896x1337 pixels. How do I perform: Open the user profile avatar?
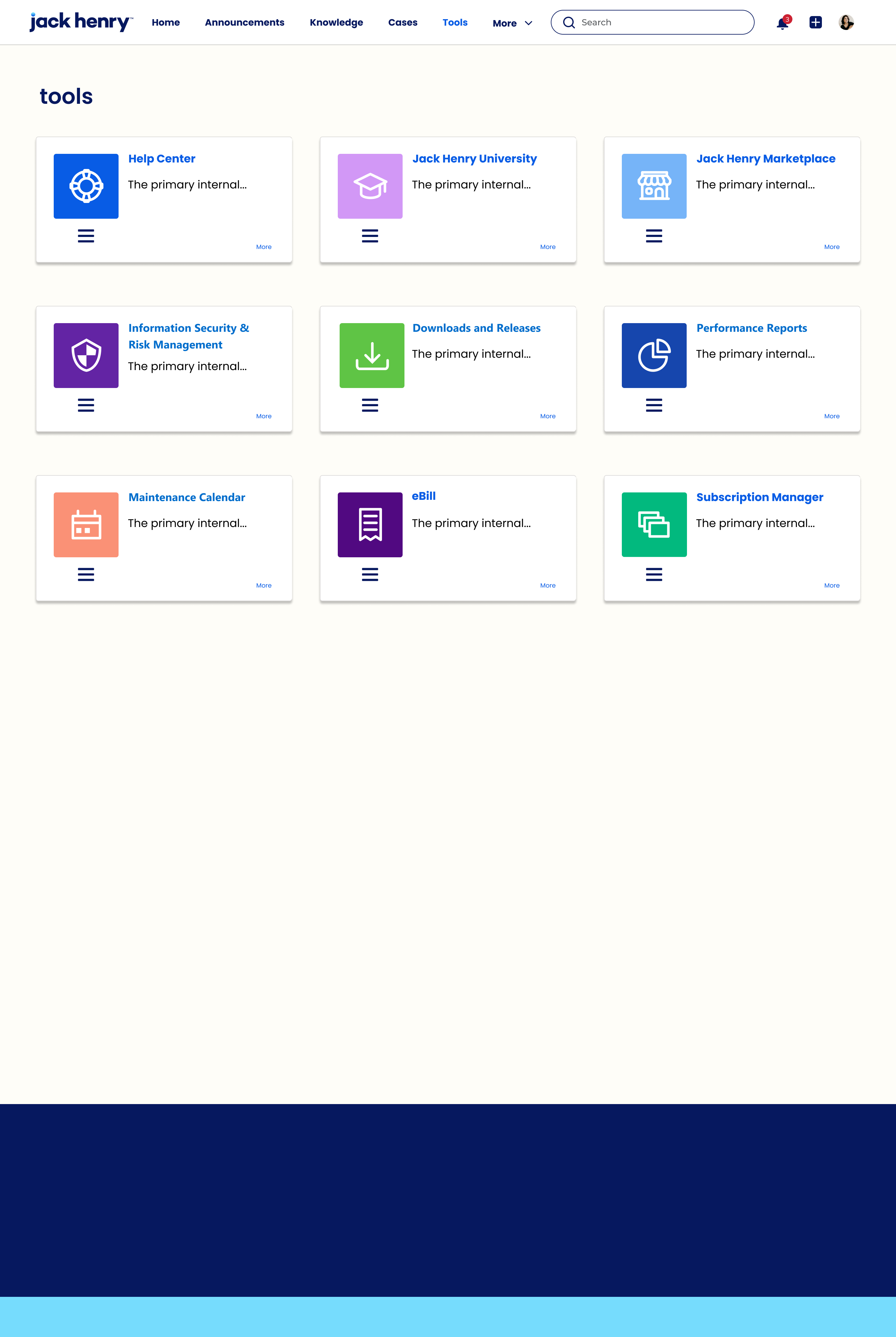click(x=846, y=22)
